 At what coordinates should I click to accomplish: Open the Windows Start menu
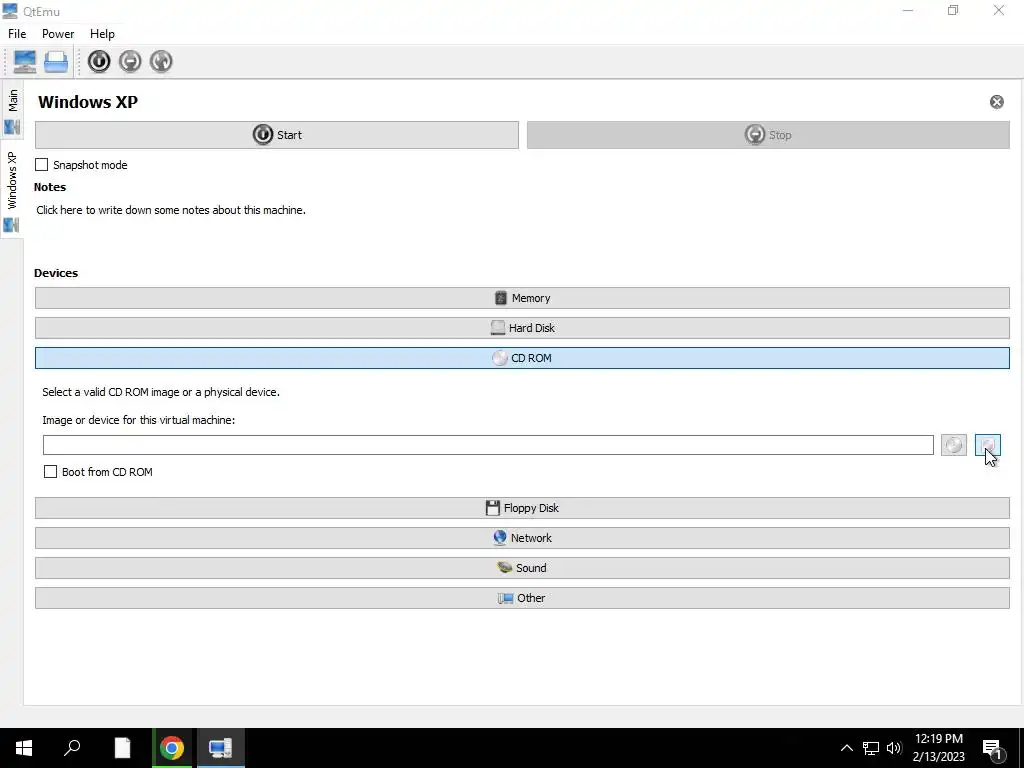click(24, 748)
